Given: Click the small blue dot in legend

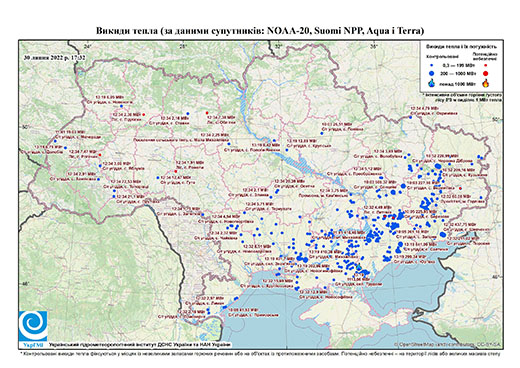Looking at the screenshot, I should point(432,66).
